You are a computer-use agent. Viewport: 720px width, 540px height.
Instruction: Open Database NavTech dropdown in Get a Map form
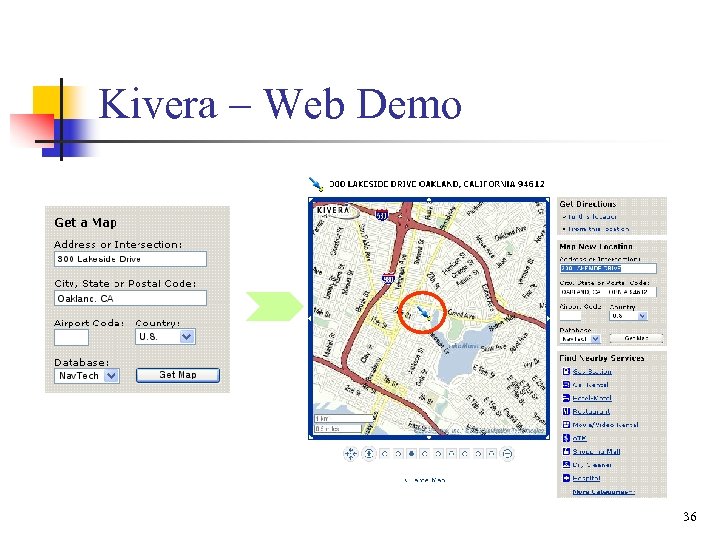[x=87, y=376]
